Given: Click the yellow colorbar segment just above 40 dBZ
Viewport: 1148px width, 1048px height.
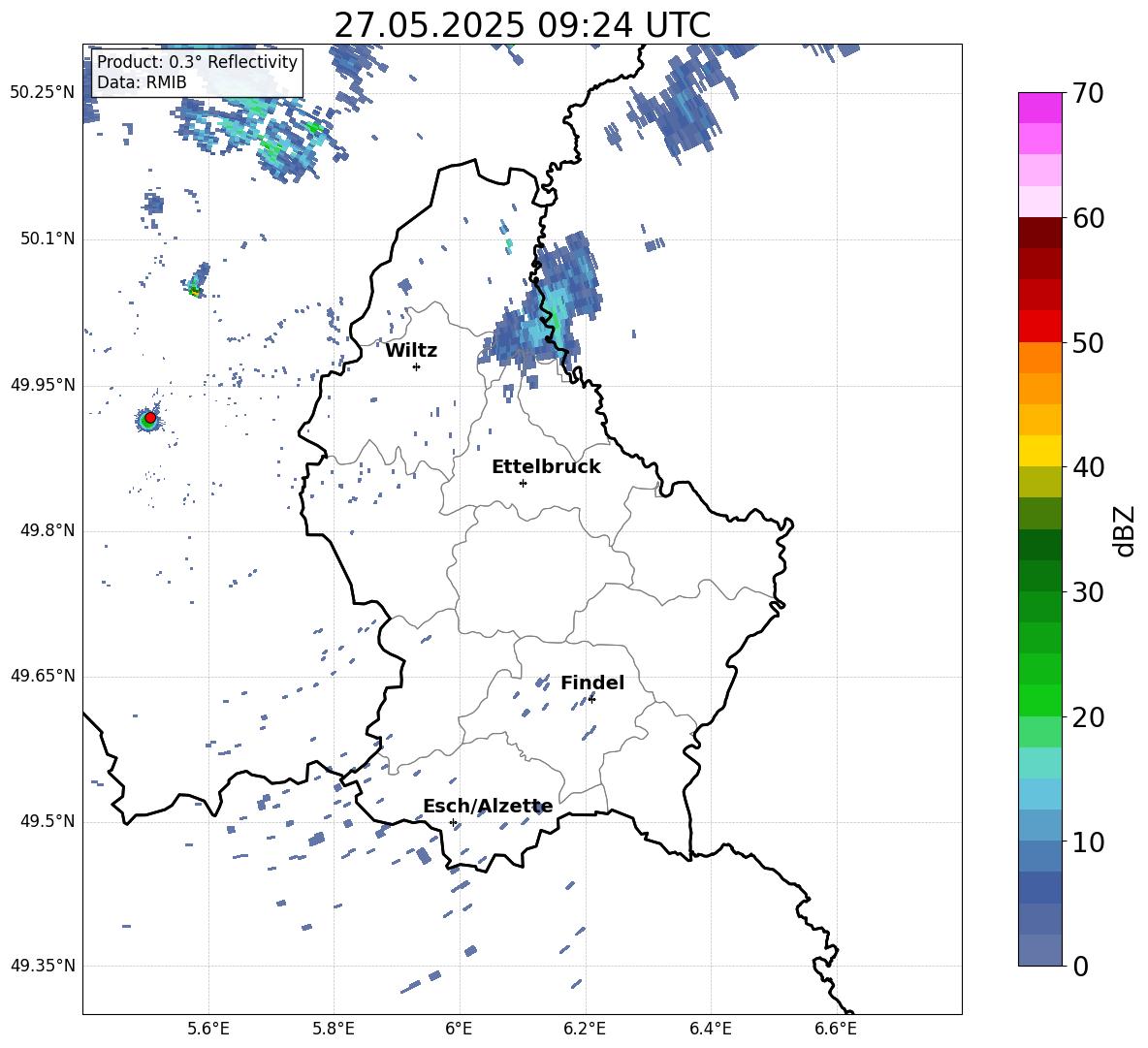Looking at the screenshot, I should (x=1039, y=451).
